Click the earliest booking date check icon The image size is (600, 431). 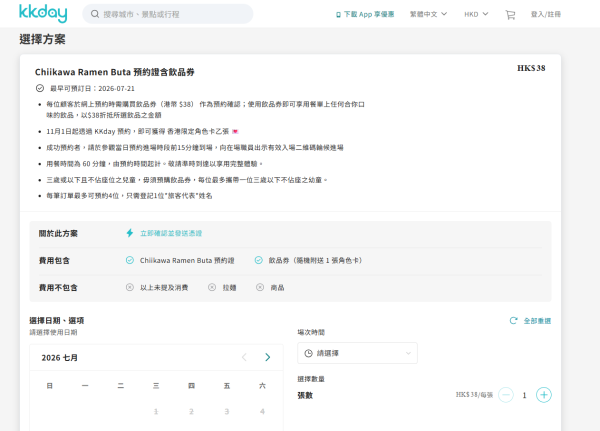[40, 88]
